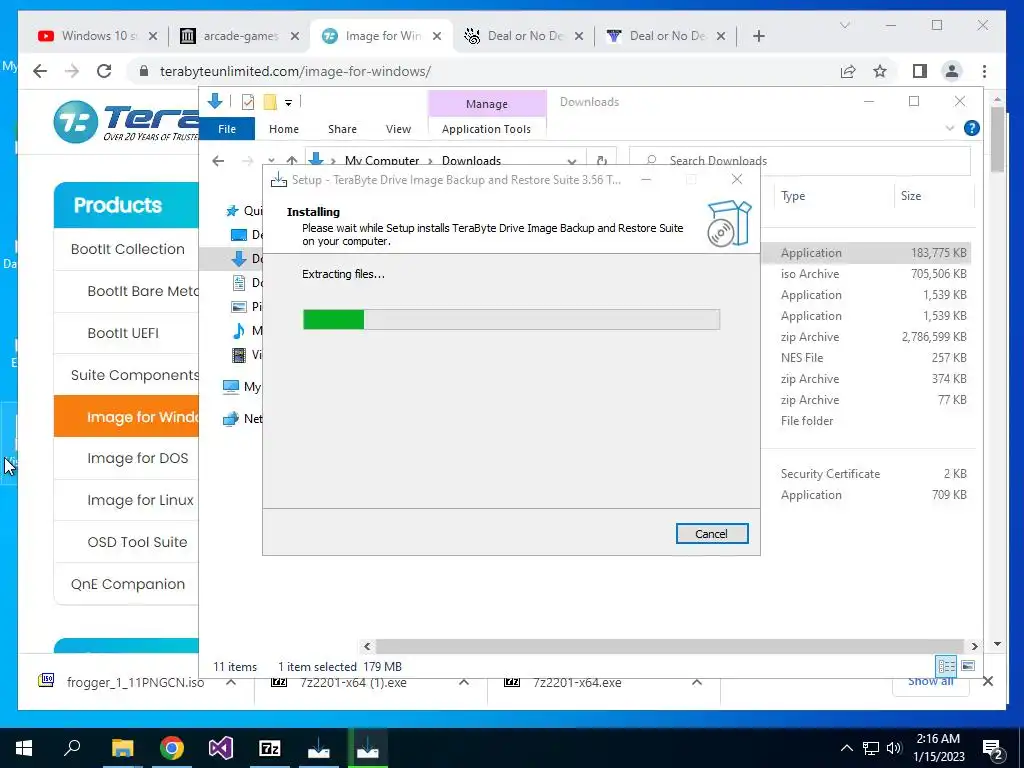The width and height of the screenshot is (1024, 768).
Task: Switch to Home ribbon tab
Action: 283,129
